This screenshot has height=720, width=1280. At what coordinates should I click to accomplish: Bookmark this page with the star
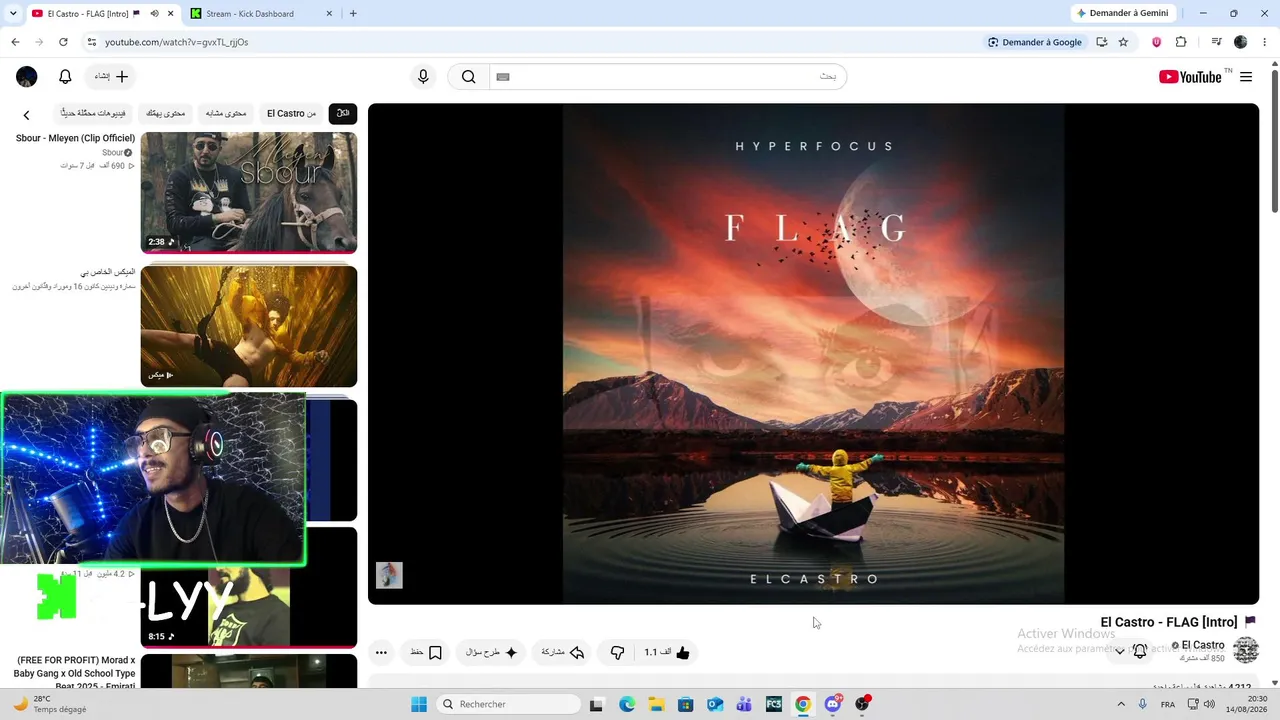click(x=1123, y=42)
